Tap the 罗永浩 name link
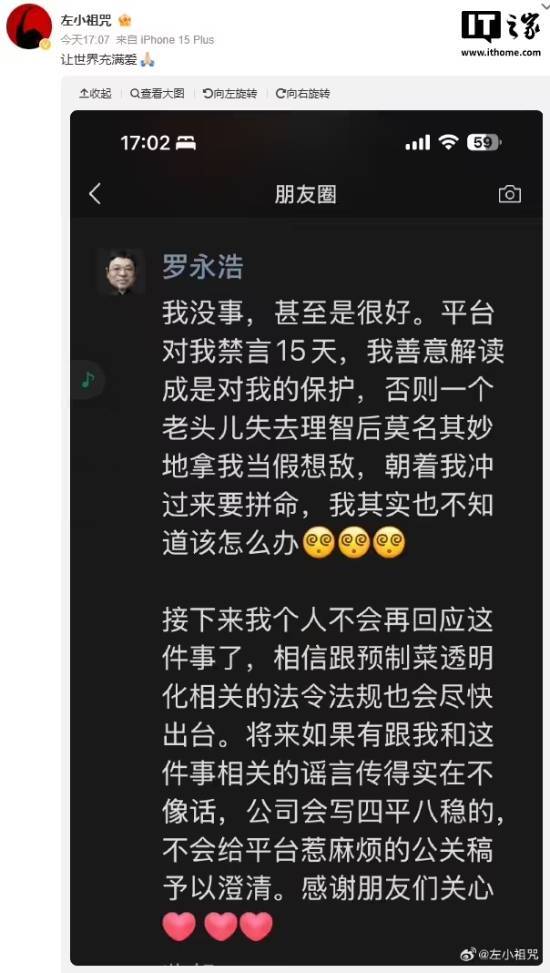Viewport: 550px width, 973px height. pyautogui.click(x=203, y=267)
